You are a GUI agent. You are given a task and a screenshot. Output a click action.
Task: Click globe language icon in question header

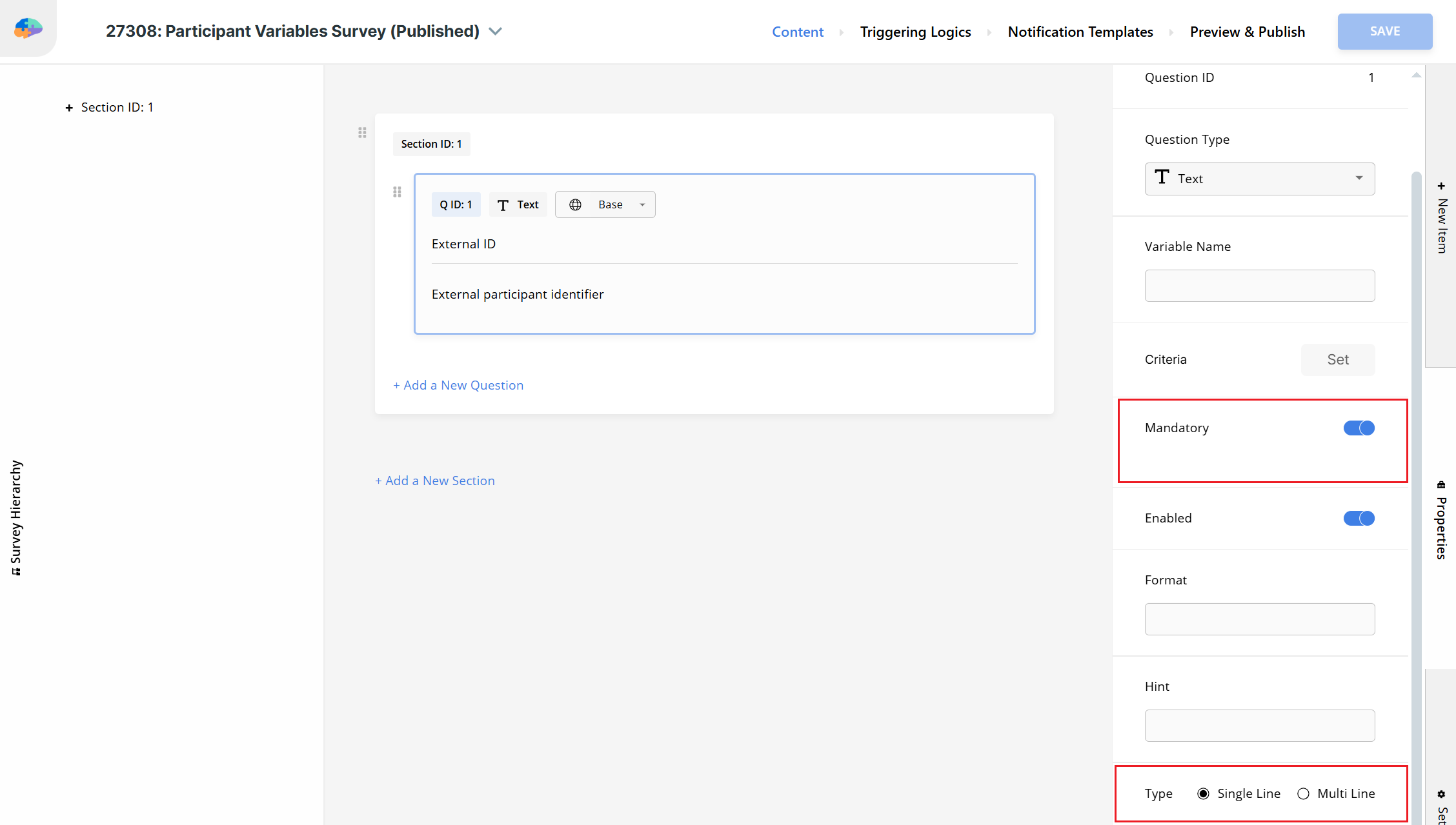point(575,204)
